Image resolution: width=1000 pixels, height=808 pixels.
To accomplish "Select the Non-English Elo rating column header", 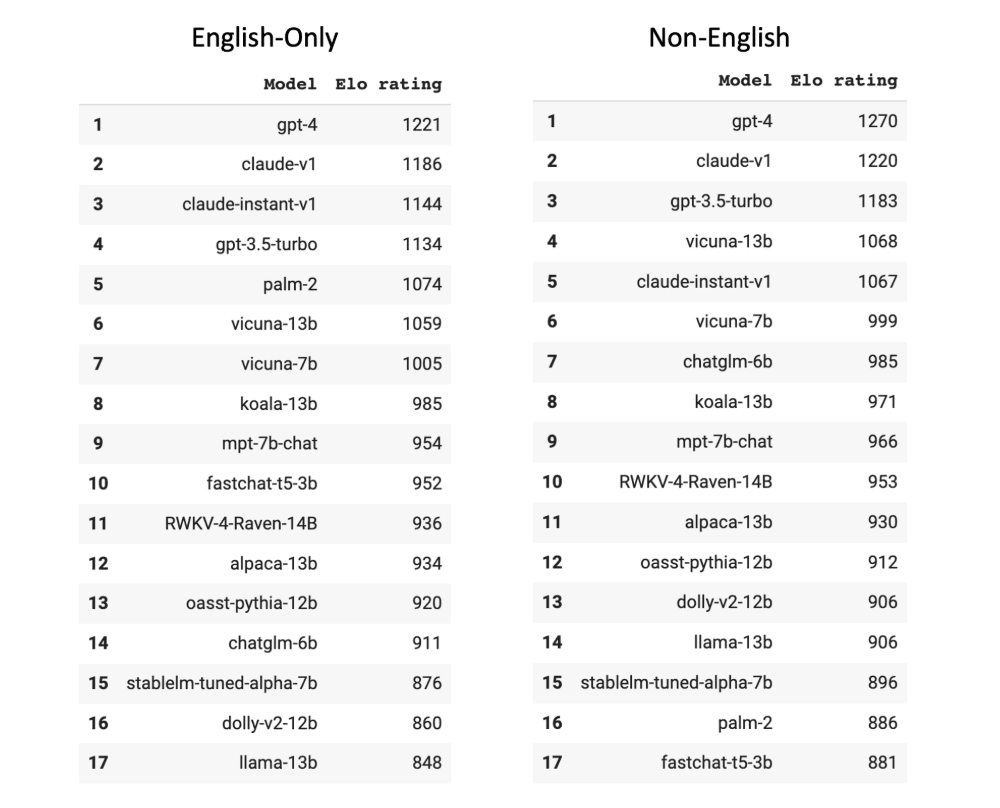I will pos(844,80).
